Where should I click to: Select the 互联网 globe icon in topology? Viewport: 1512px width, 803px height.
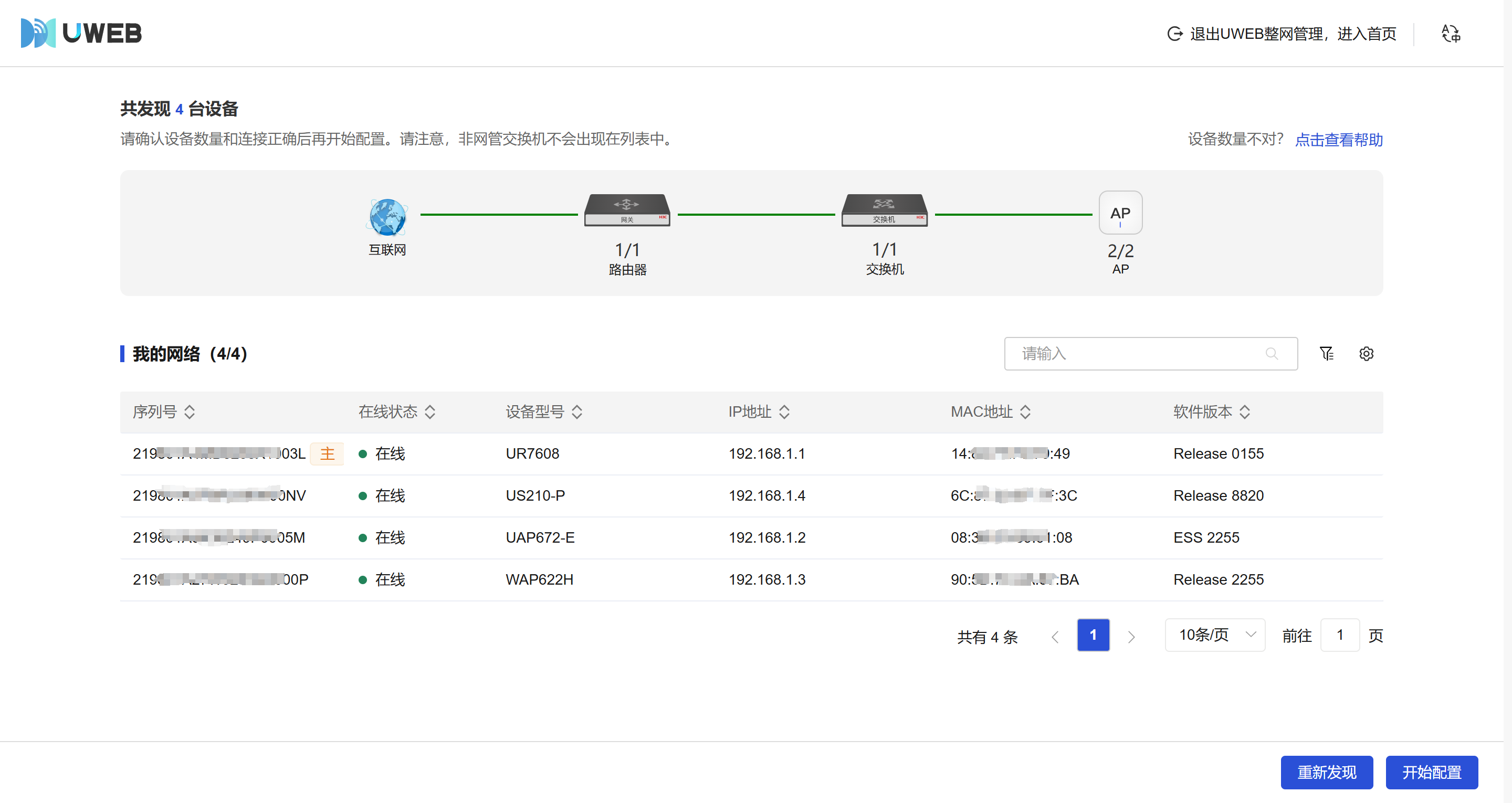coord(387,217)
